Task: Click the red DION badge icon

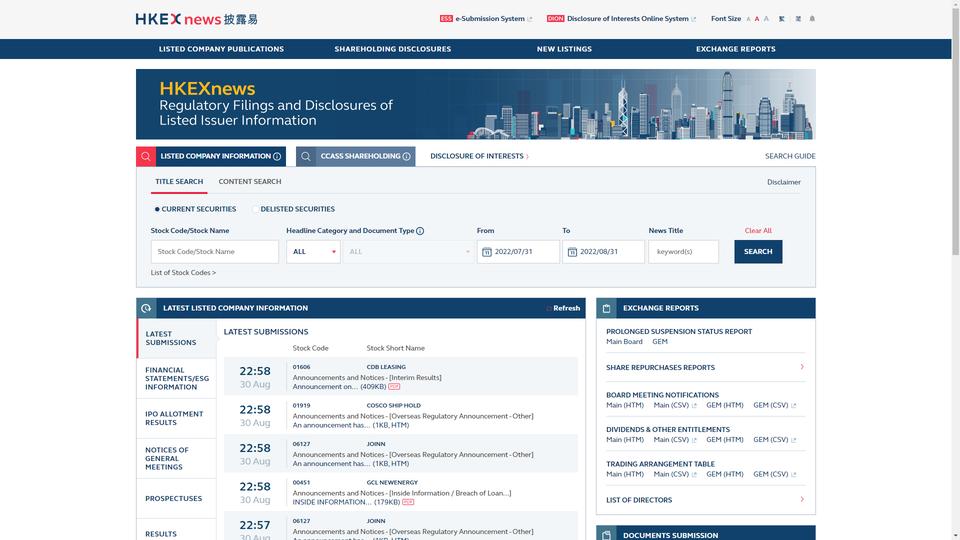Action: tap(555, 19)
